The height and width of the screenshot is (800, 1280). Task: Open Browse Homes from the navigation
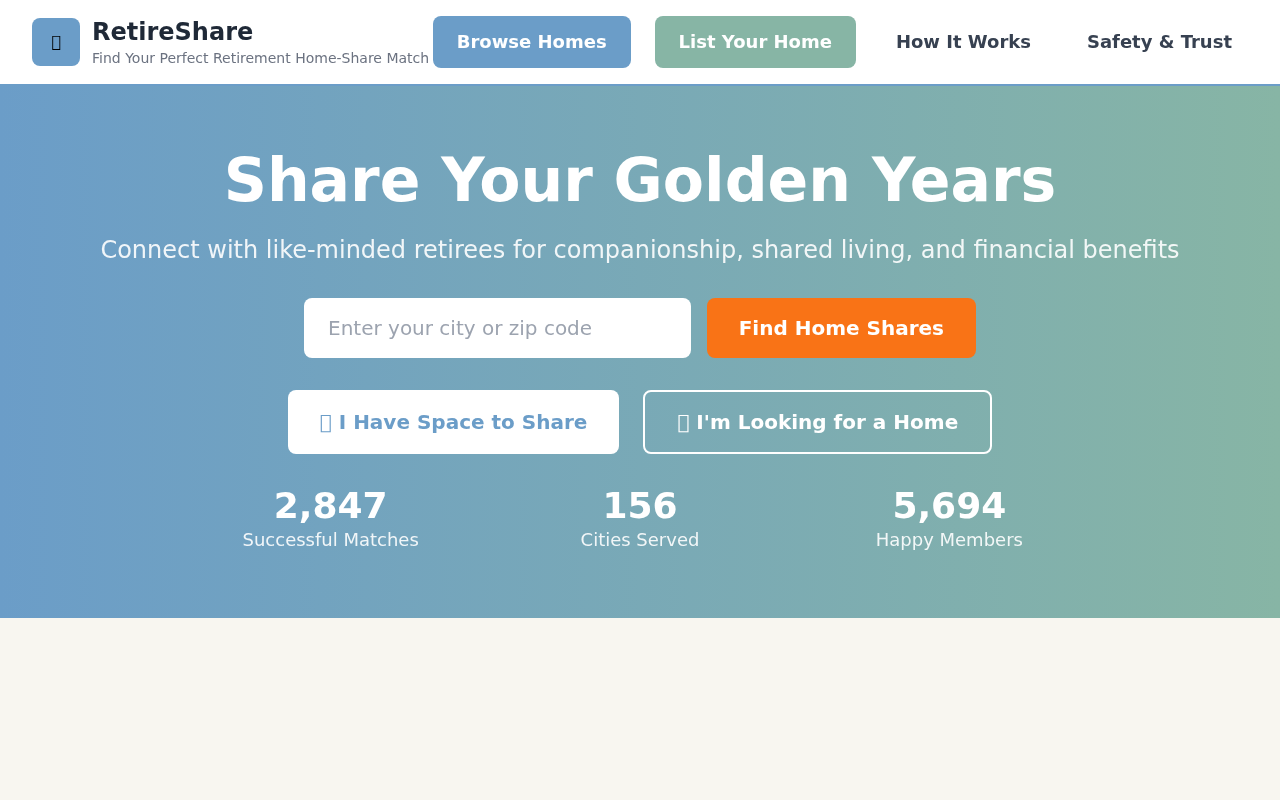531,42
